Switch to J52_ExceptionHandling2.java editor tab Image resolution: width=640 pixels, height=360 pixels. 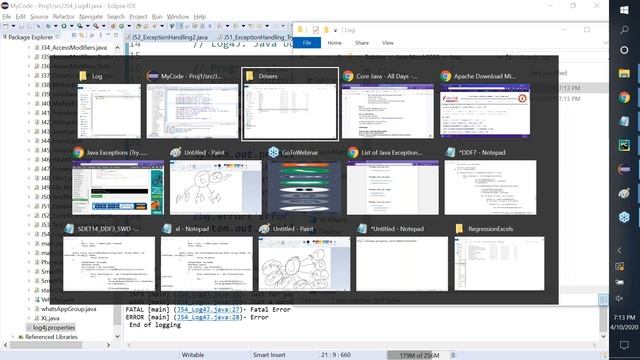coord(169,37)
